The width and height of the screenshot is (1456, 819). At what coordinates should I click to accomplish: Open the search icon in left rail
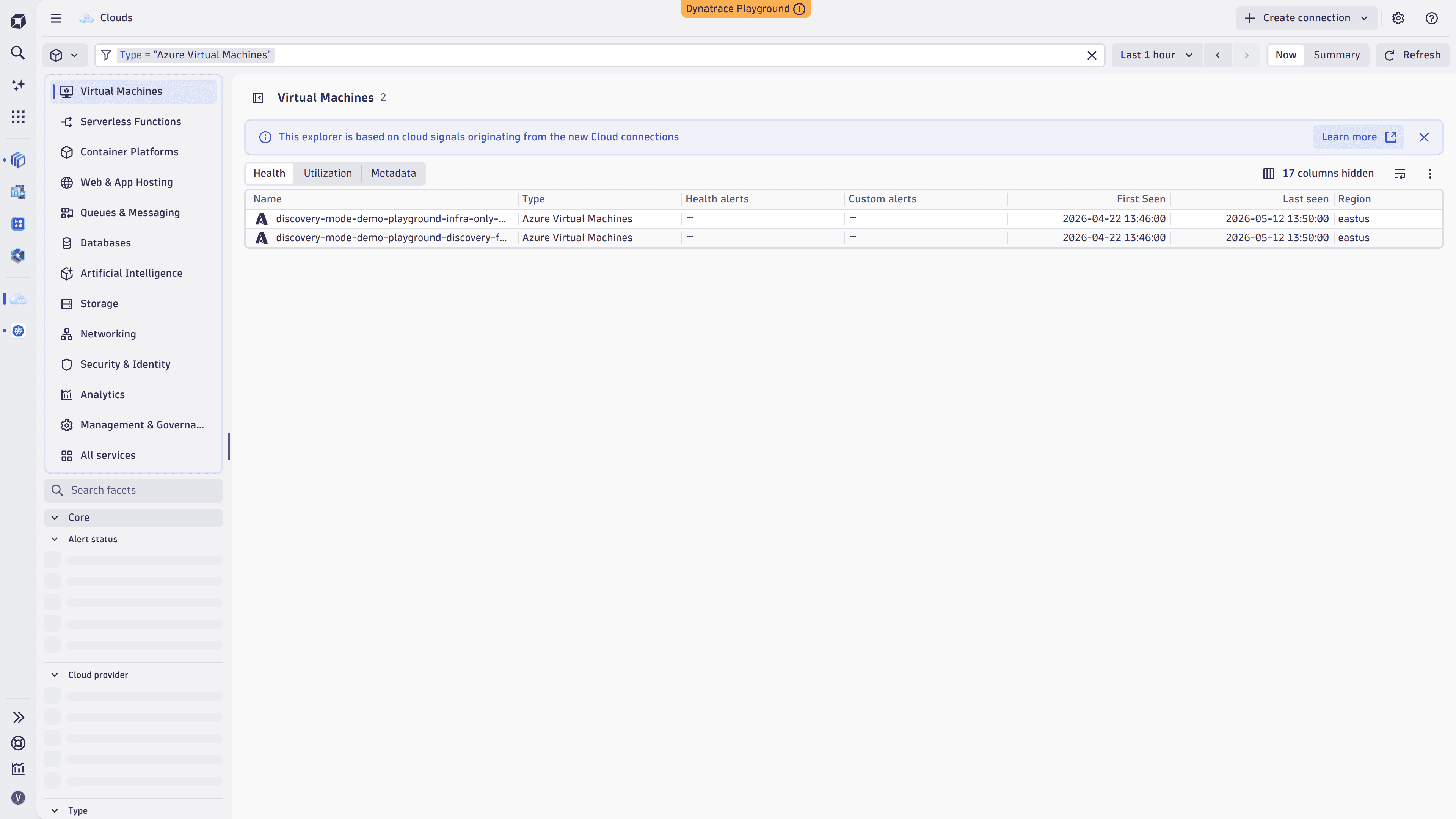coord(18,53)
